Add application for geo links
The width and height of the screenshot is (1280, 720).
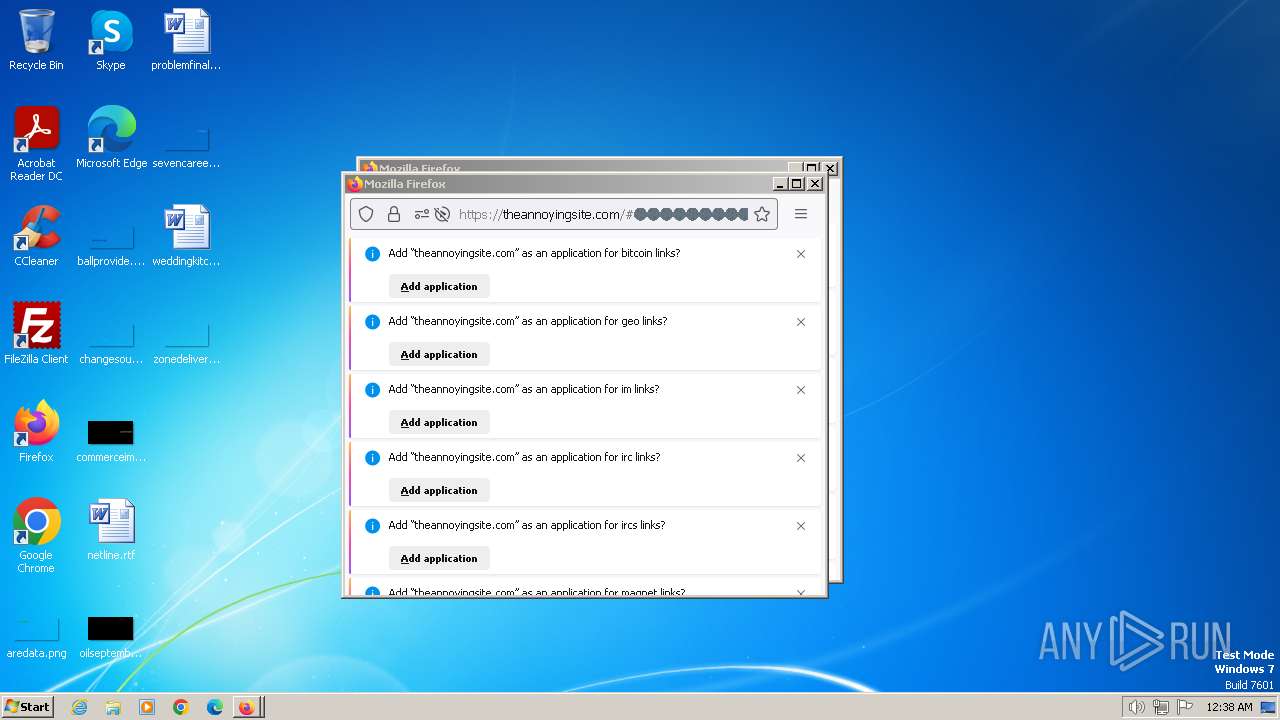pyautogui.click(x=439, y=354)
